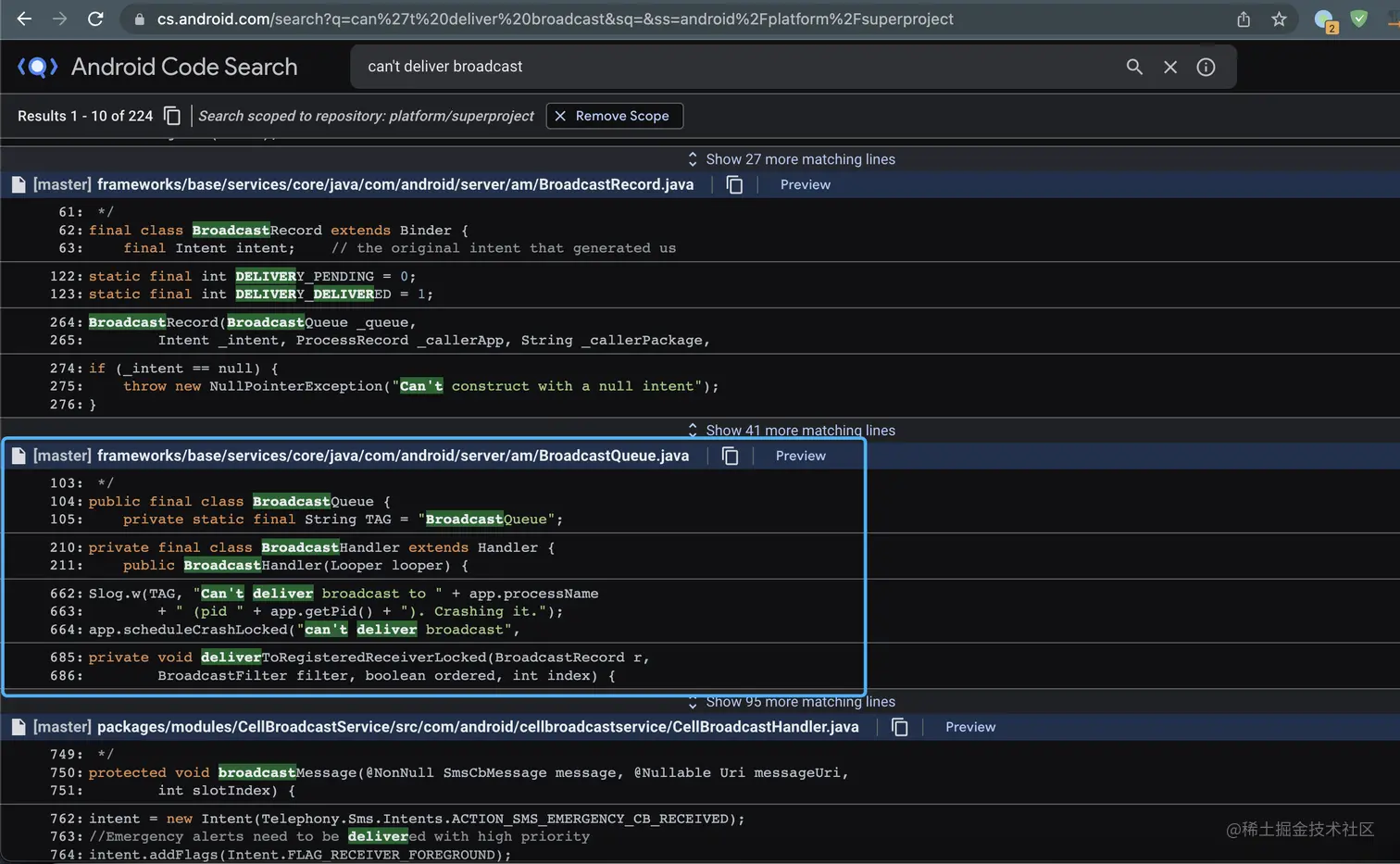Clear the search query with X icon
1400x864 pixels.
click(x=1170, y=67)
